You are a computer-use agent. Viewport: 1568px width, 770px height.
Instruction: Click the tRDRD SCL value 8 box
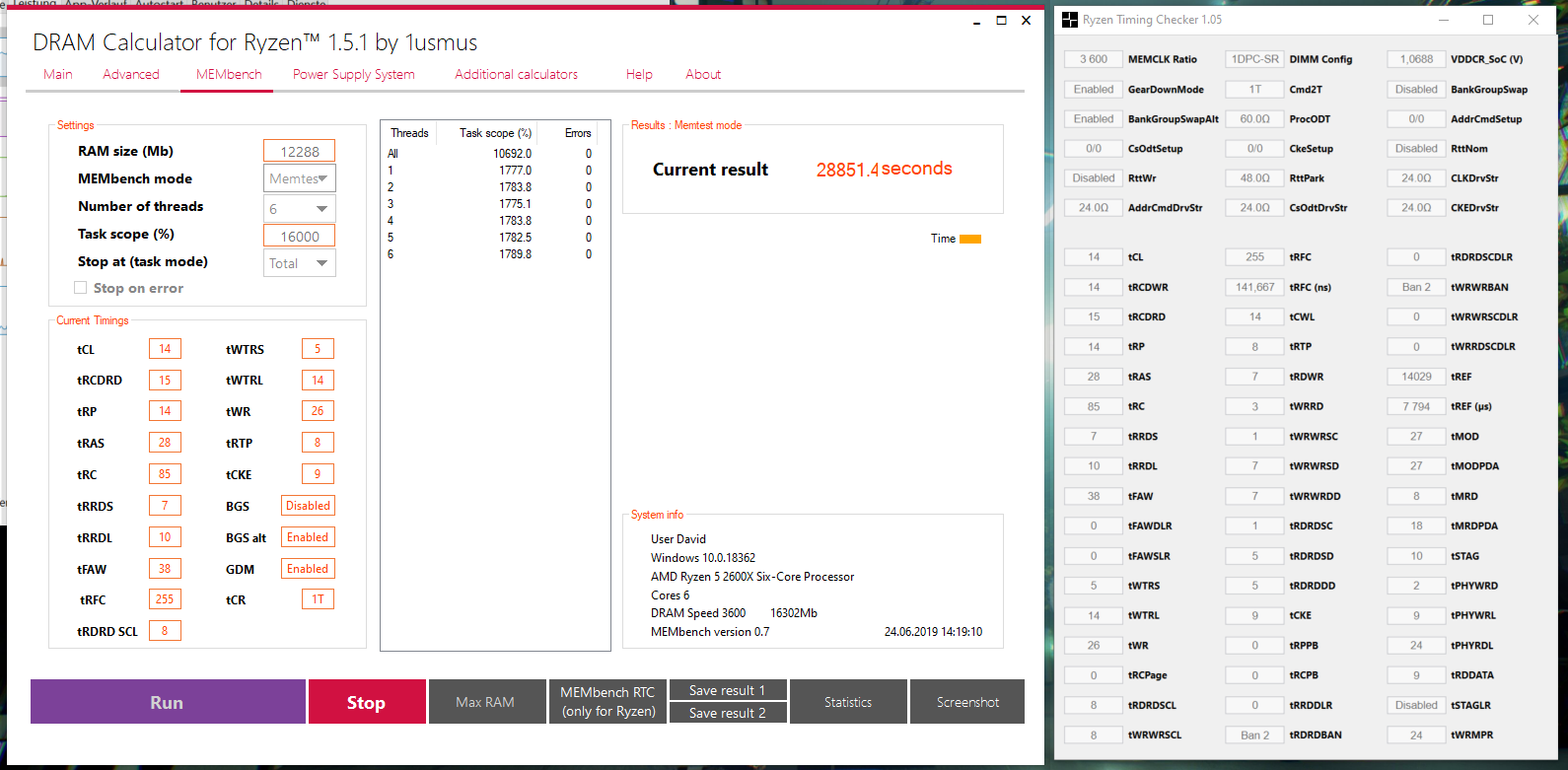(x=165, y=631)
